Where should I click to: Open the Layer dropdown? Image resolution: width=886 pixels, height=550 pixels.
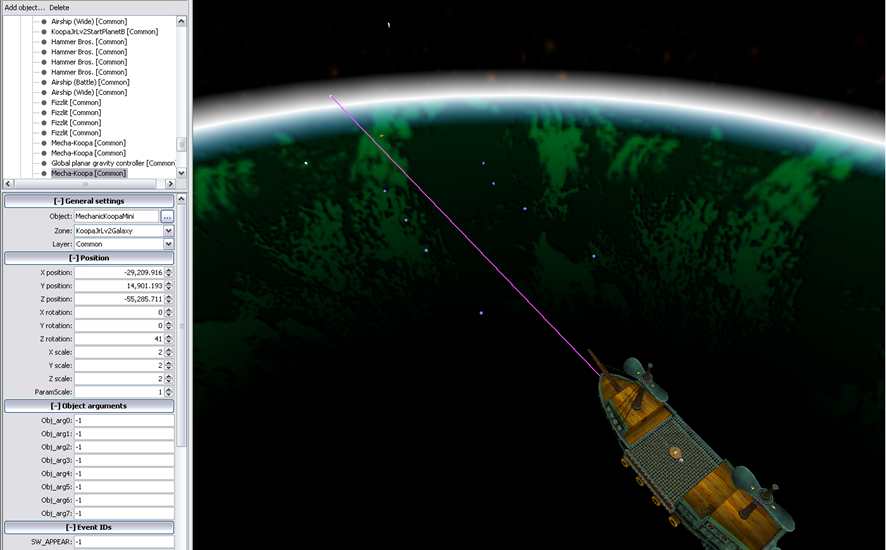pos(168,244)
